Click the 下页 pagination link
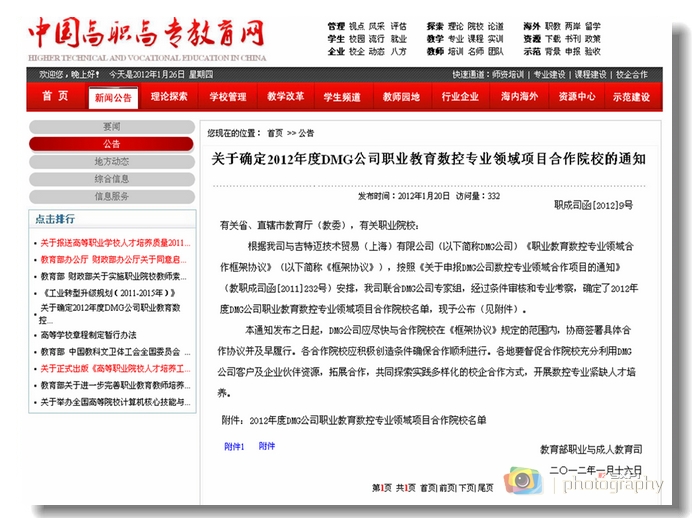692x518 pixels. pos(465,487)
